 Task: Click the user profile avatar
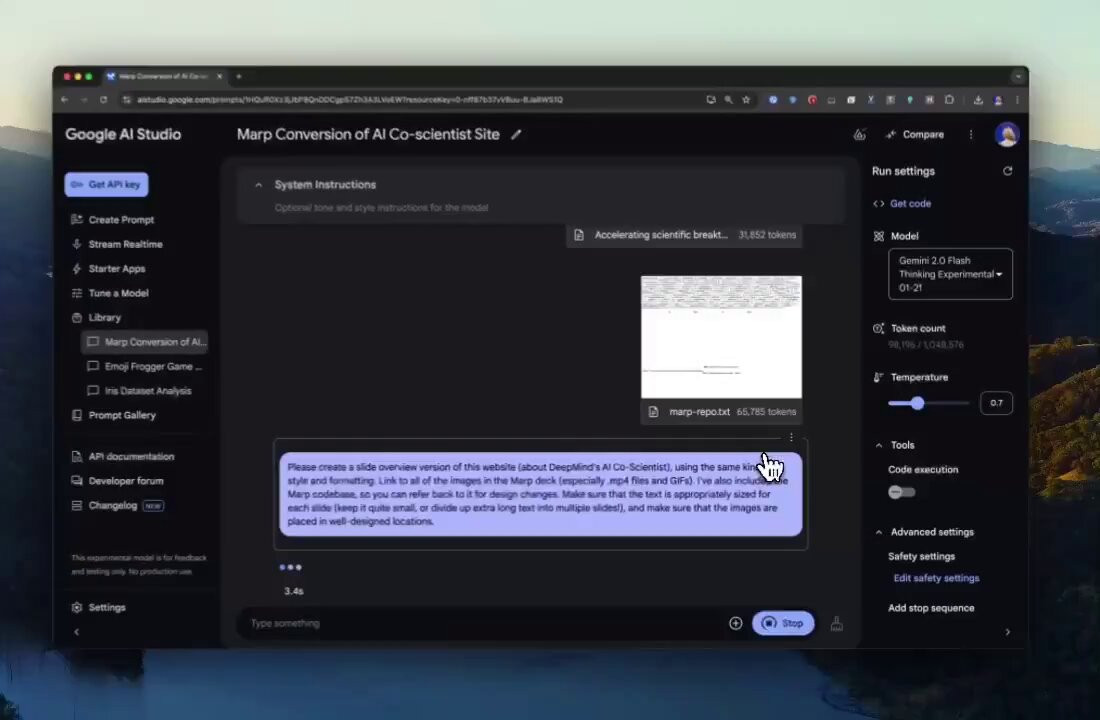[1007, 135]
